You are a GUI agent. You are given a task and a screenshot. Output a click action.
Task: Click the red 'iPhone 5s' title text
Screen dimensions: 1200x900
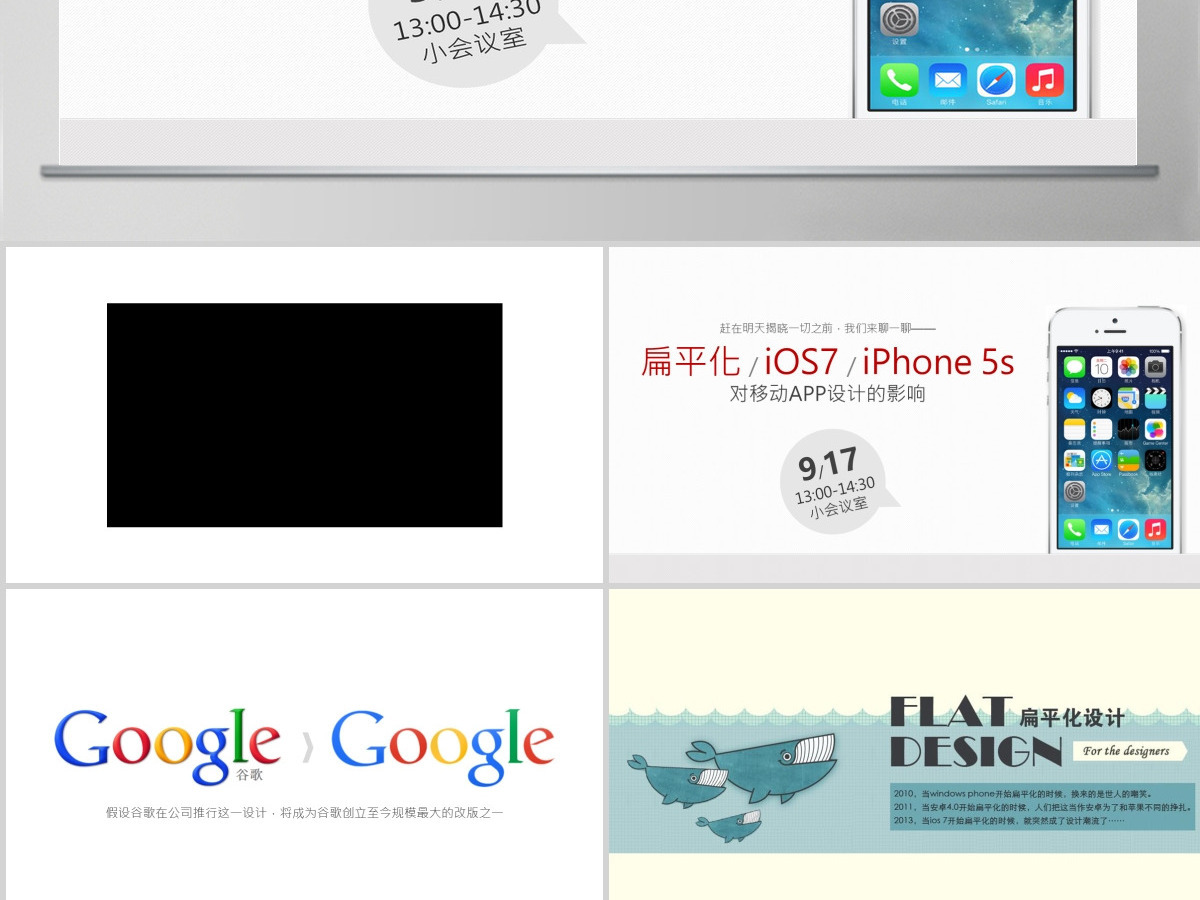[938, 361]
